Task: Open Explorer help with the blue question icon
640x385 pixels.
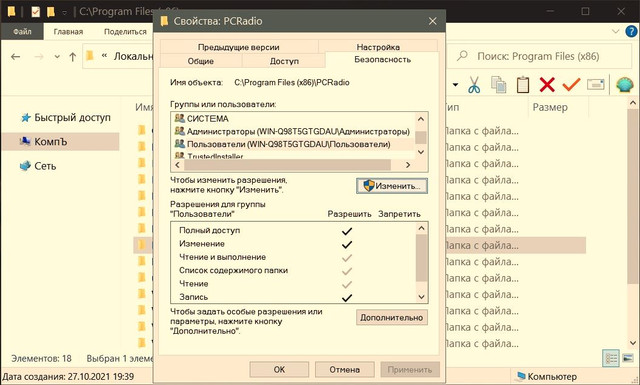Action: tap(631, 31)
